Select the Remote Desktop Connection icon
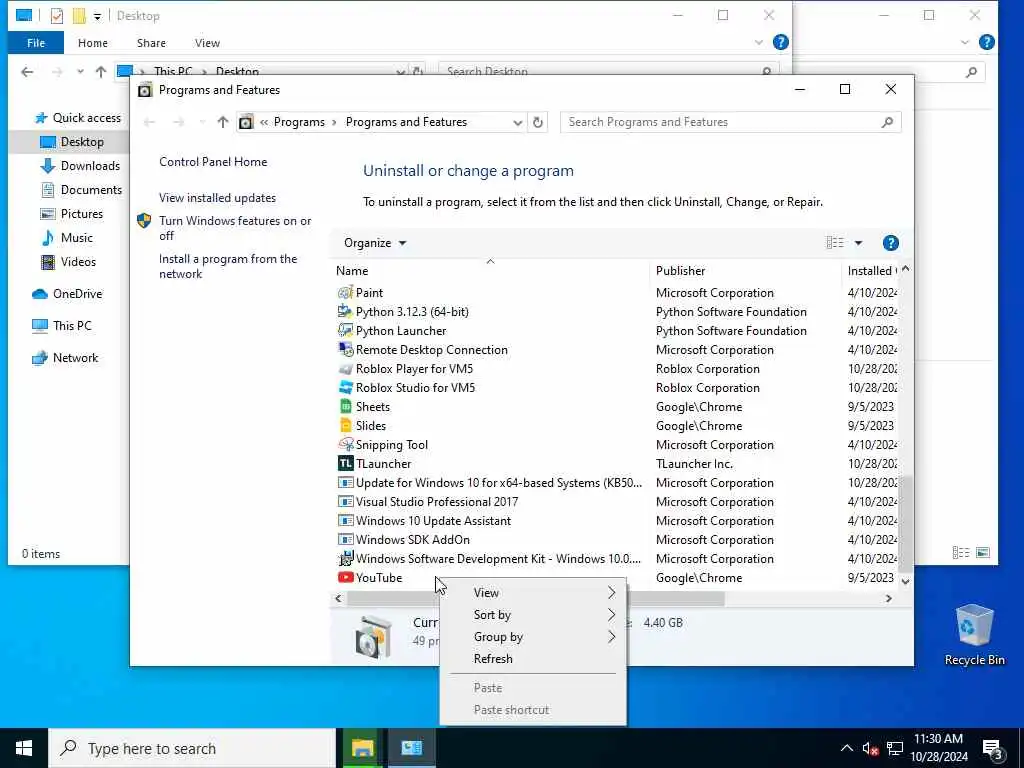Image resolution: width=1024 pixels, height=768 pixels. (345, 349)
